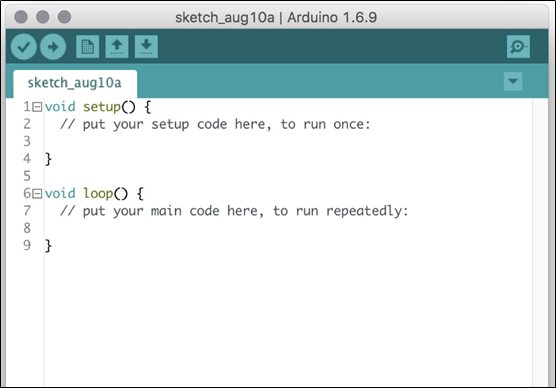This screenshot has height=388, width=556.
Task: Click the comment about setup code
Action: (215, 124)
